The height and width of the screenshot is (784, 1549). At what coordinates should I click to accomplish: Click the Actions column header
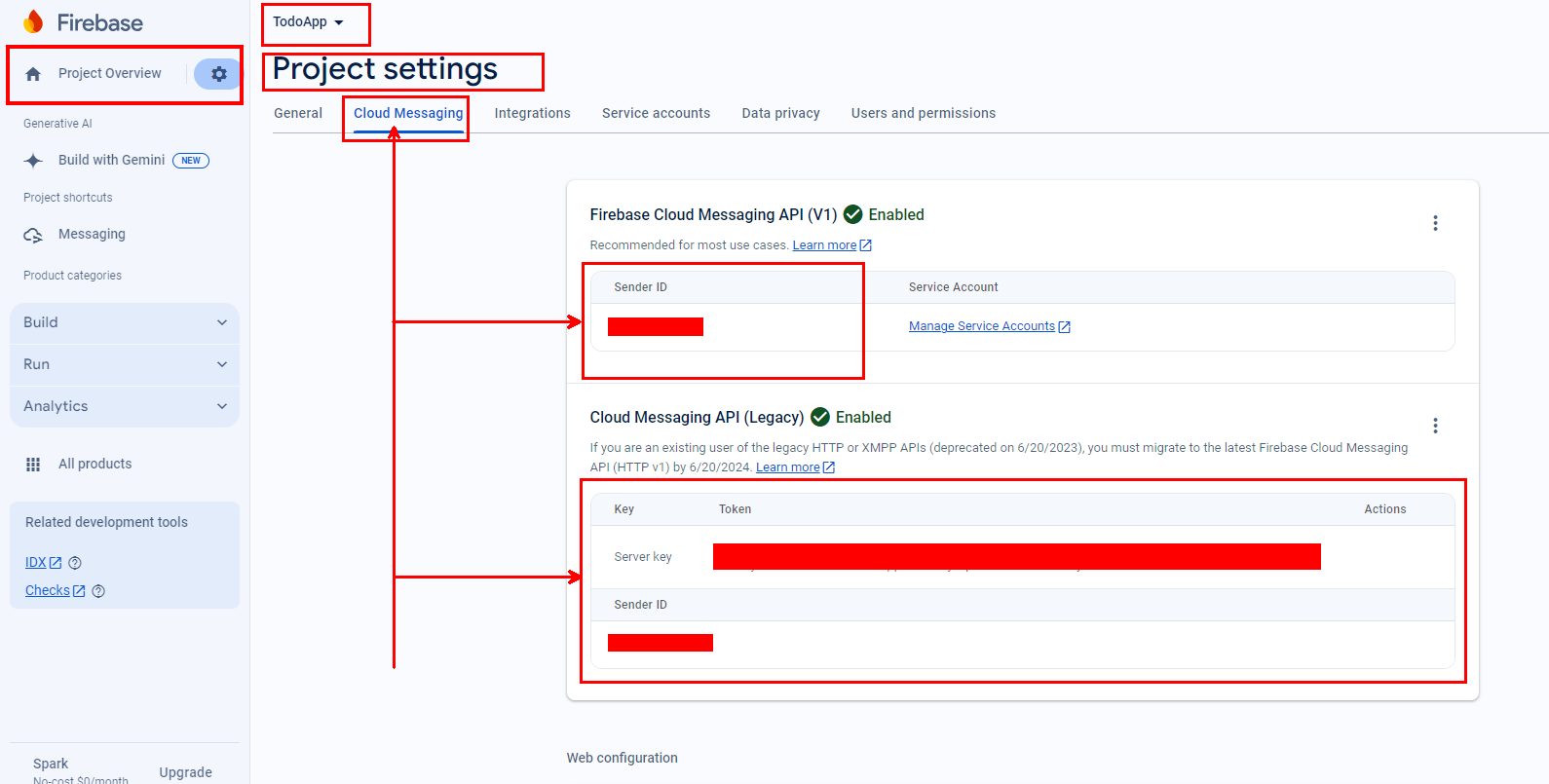pos(1384,509)
